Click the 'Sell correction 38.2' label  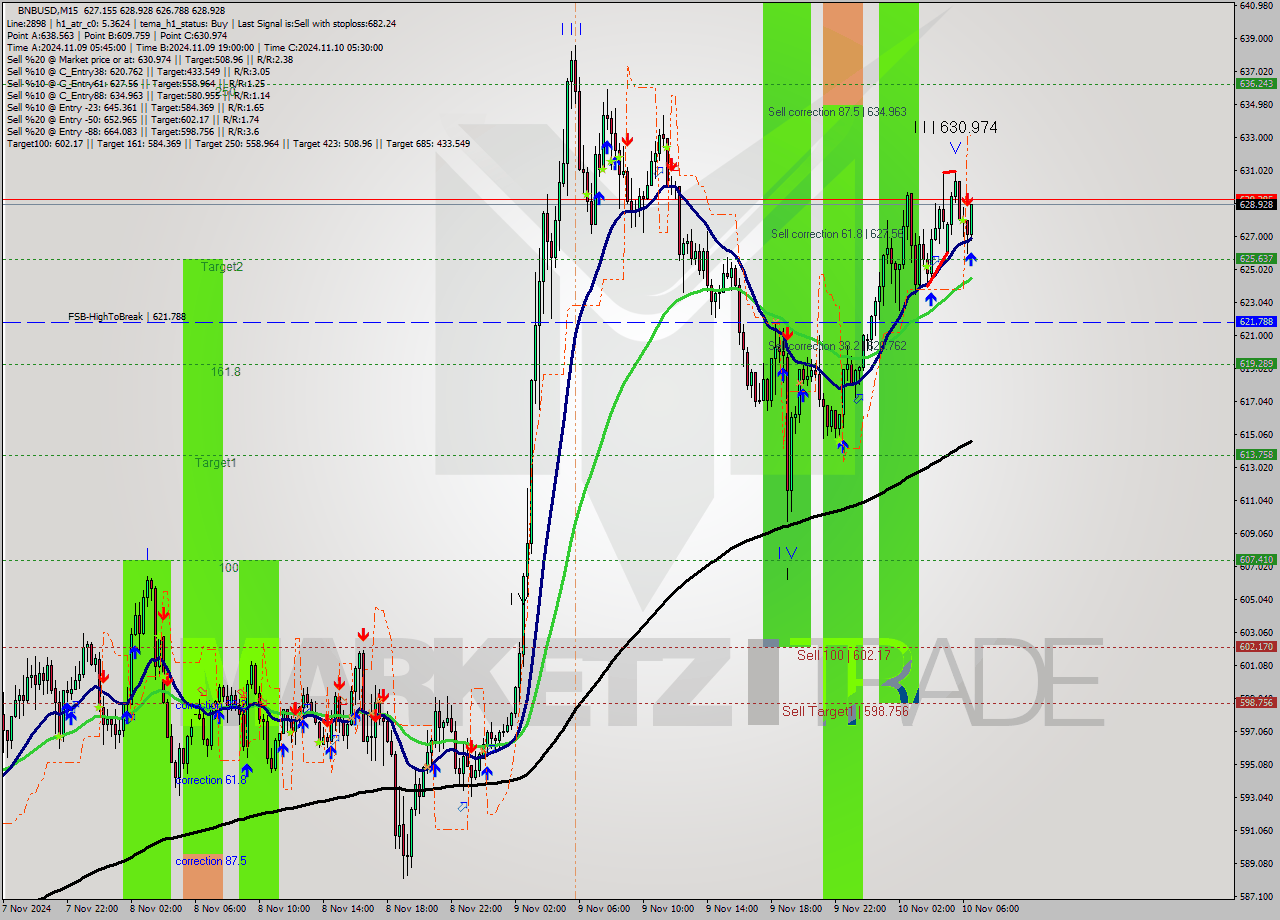coord(837,346)
